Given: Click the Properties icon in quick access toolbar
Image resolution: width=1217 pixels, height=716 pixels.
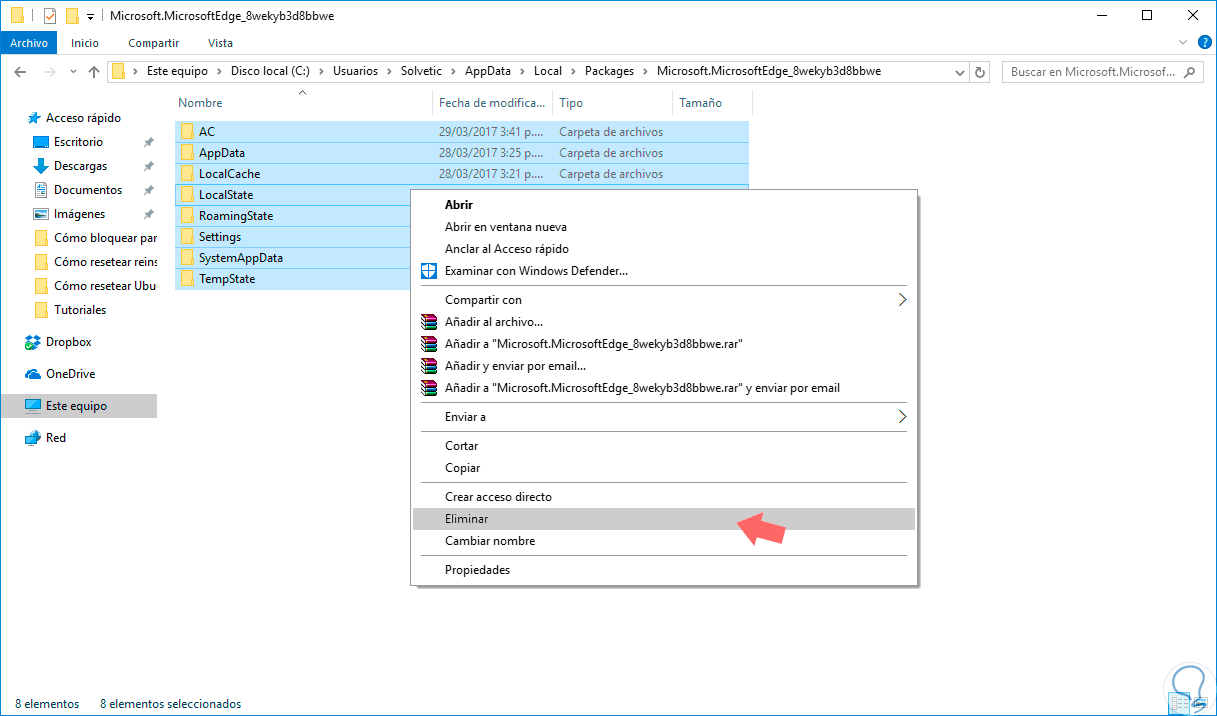Looking at the screenshot, I should (x=50, y=16).
